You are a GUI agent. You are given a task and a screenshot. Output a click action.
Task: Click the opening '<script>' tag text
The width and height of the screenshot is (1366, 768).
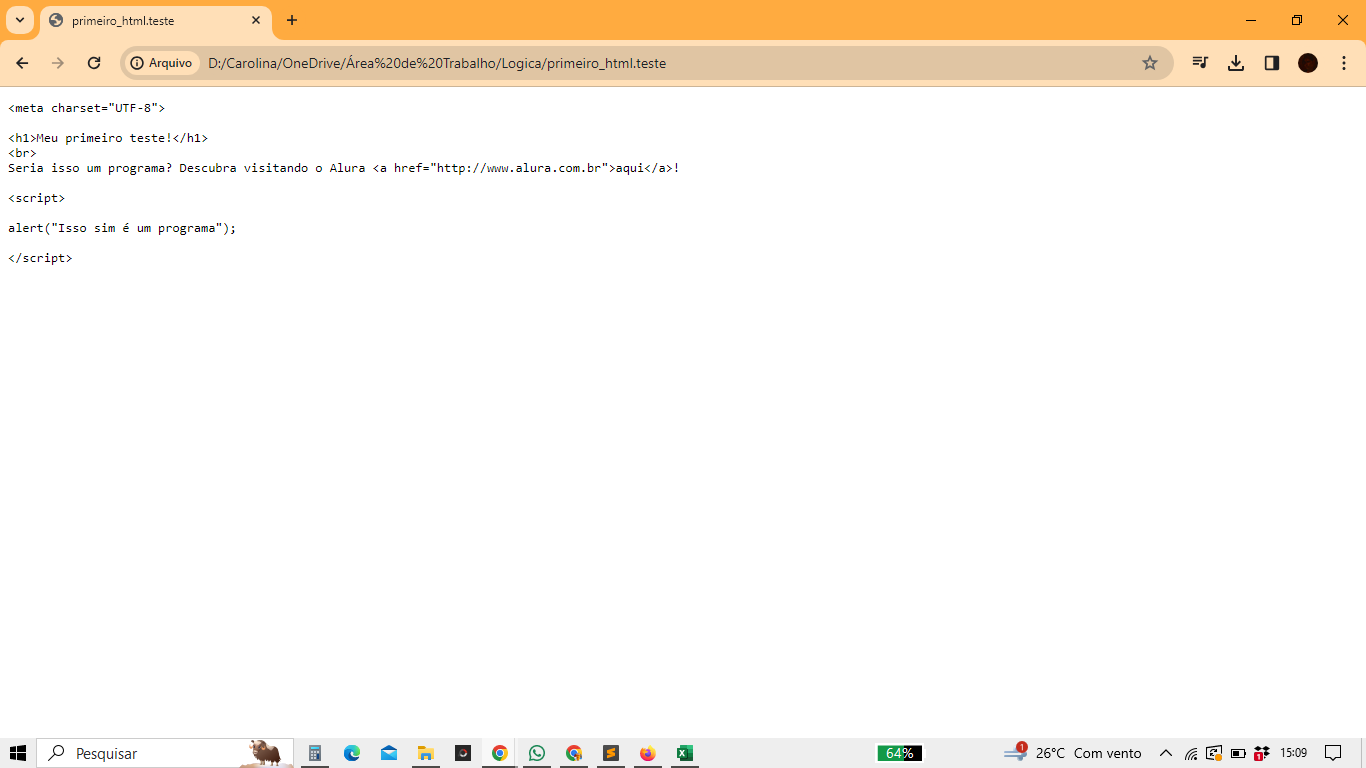click(36, 198)
